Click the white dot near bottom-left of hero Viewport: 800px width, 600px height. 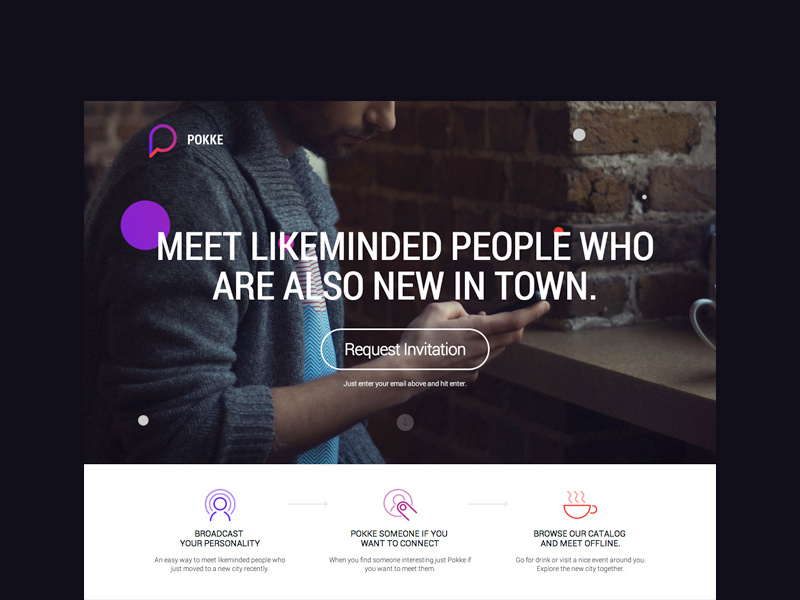tap(143, 420)
